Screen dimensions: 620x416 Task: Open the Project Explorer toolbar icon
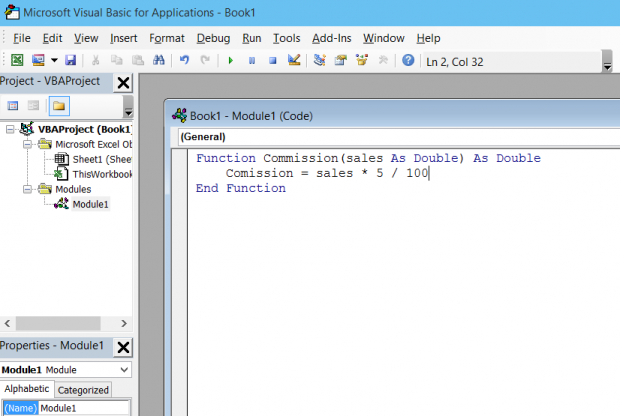(x=319, y=60)
